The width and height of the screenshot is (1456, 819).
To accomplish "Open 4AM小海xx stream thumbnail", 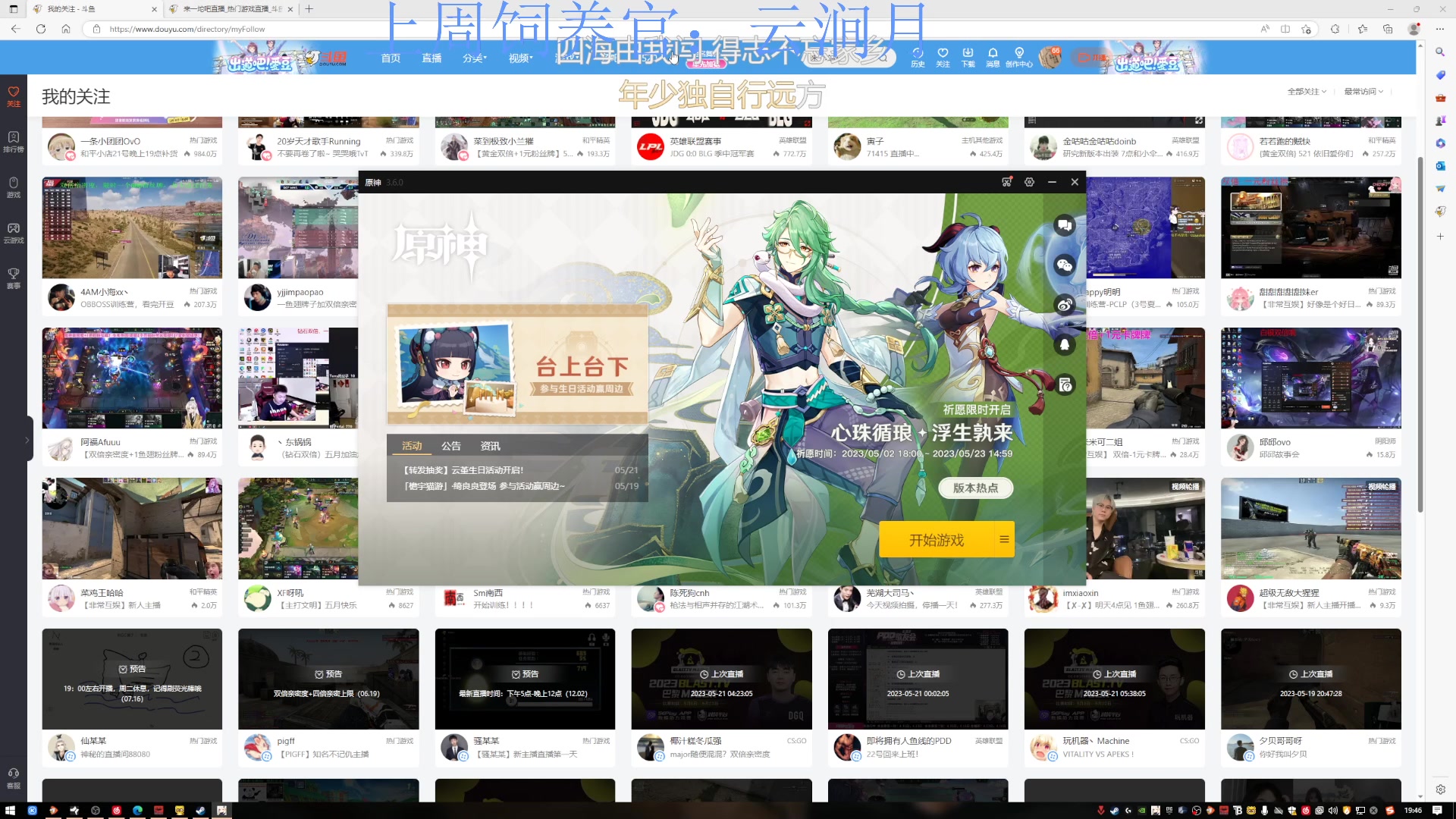I will pos(132,227).
